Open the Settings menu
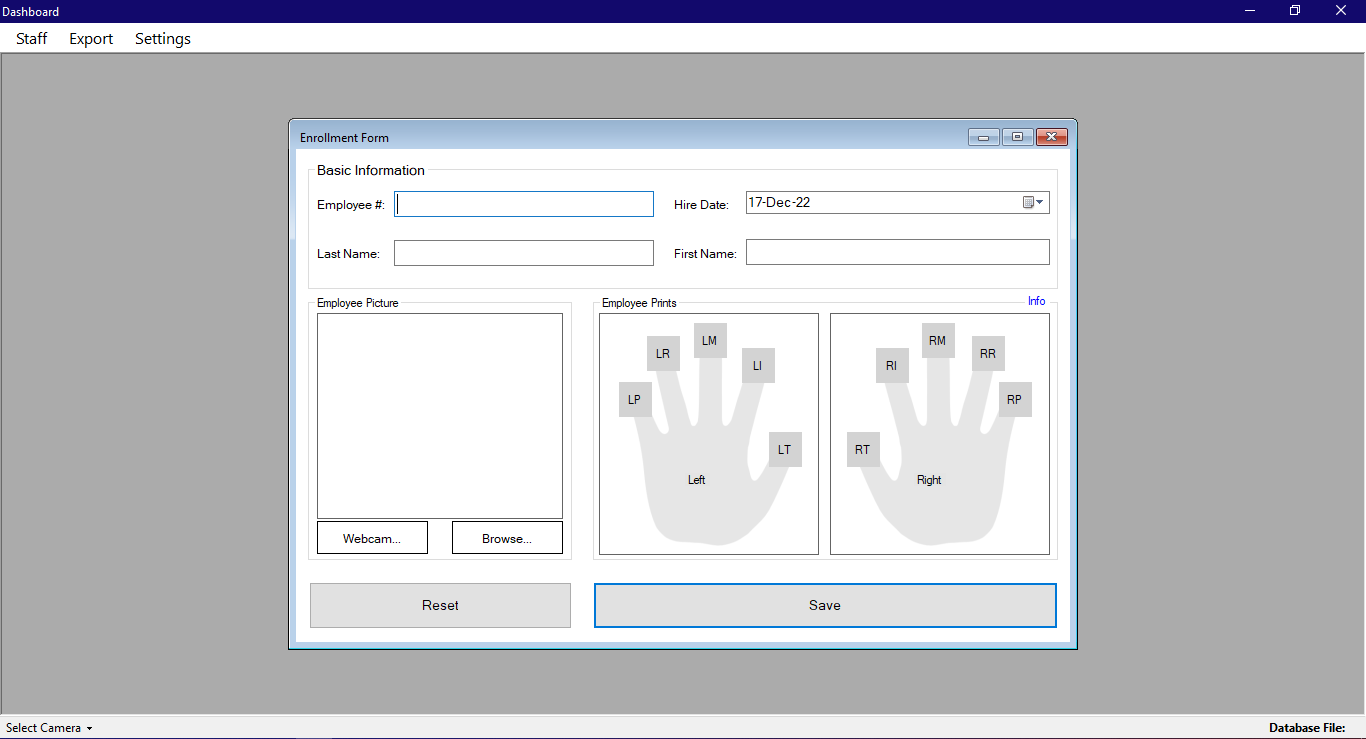Image resolution: width=1366 pixels, height=739 pixels. tap(163, 39)
